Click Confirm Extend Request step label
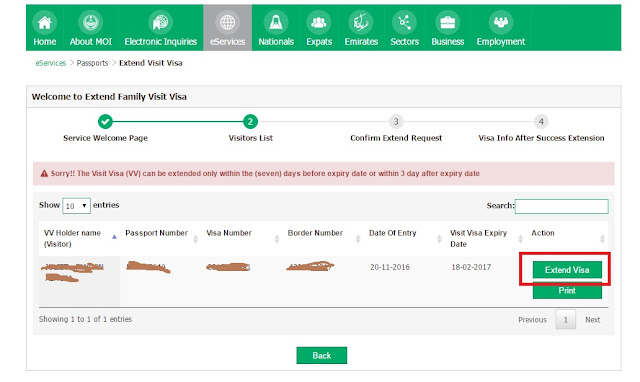Viewport: 640px width, 382px height. coord(396,138)
